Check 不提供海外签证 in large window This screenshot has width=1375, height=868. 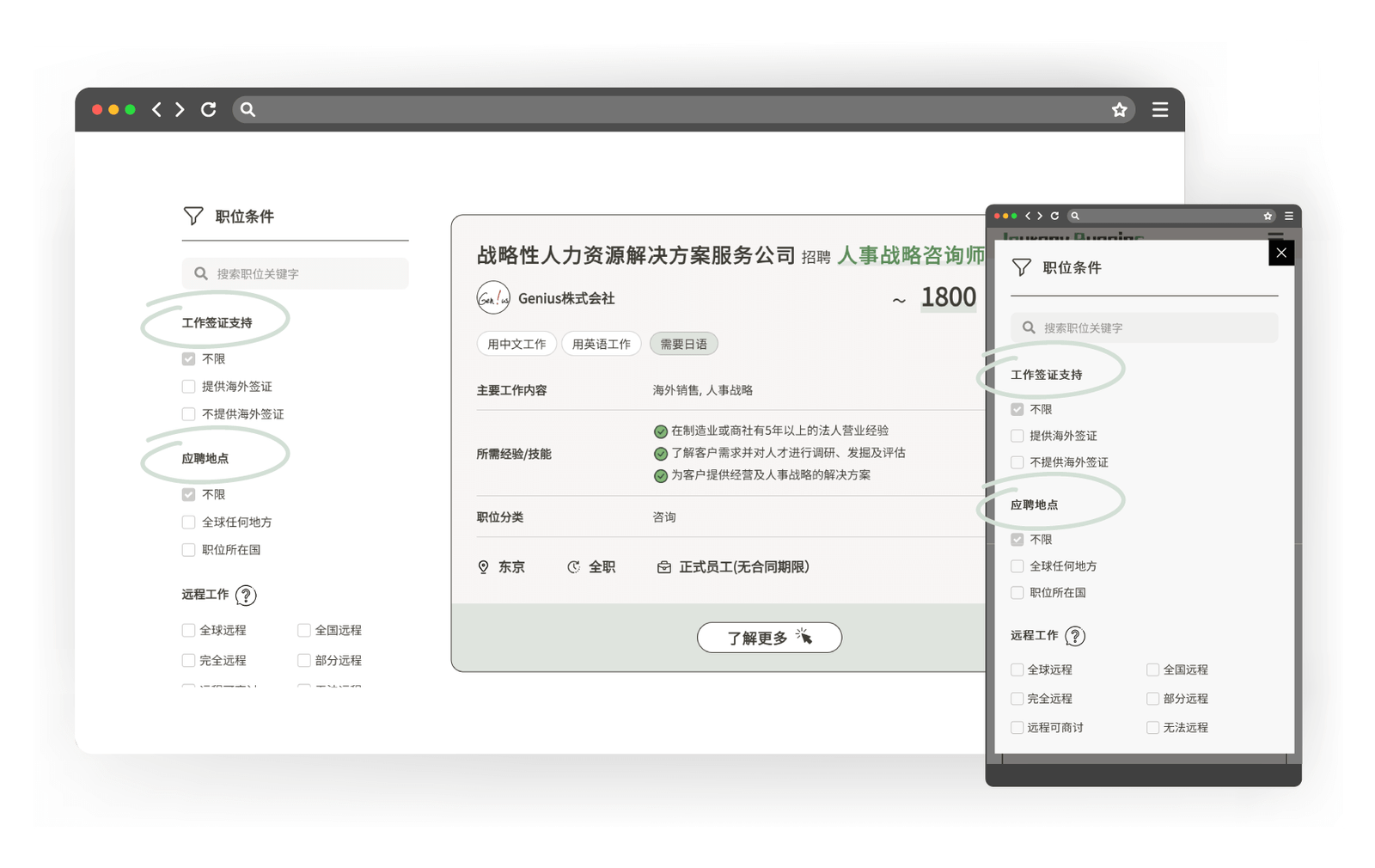click(x=188, y=413)
